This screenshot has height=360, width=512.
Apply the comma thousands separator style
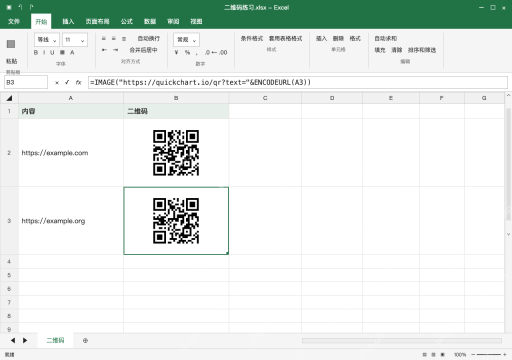click(x=197, y=53)
